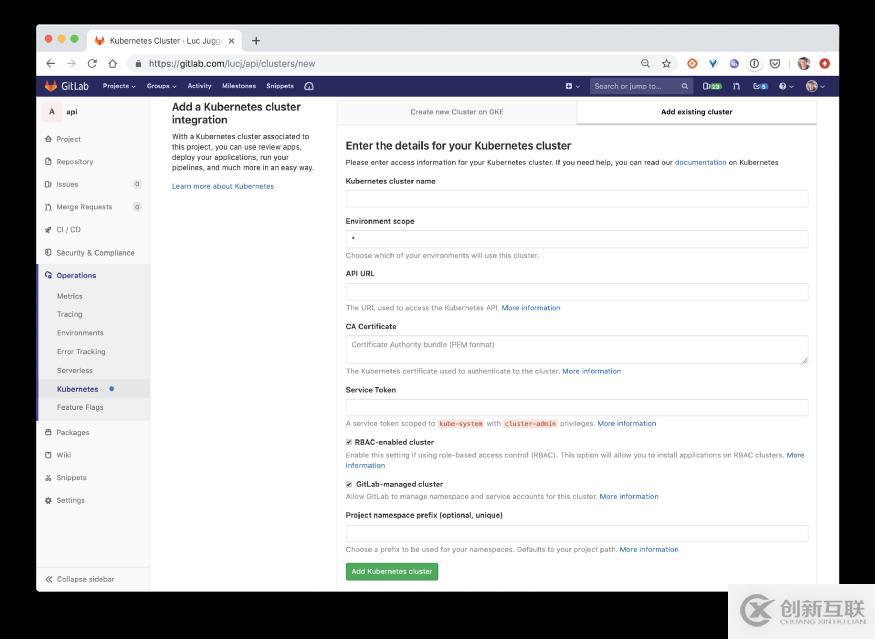Expand the Groups dropdown in the navbar
Screen dimensions: 875x639
click(161, 86)
